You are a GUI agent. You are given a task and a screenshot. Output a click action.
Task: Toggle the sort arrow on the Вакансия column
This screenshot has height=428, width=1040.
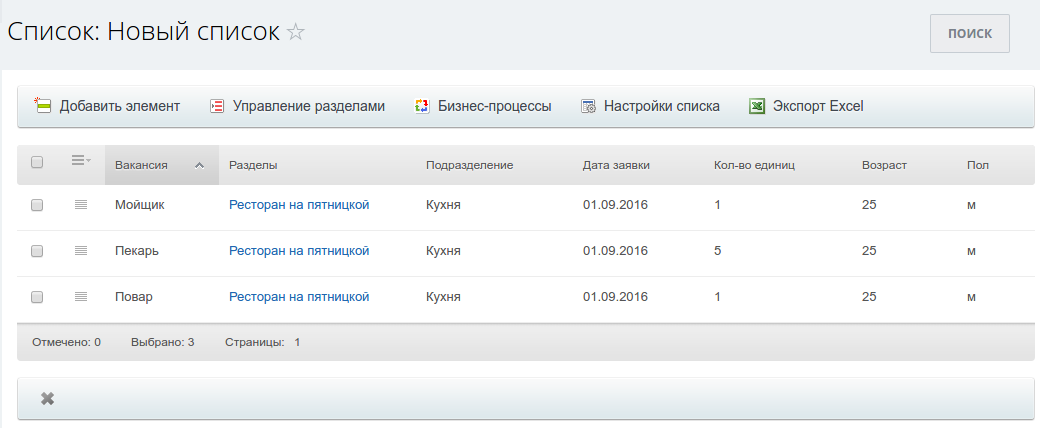[199, 165]
